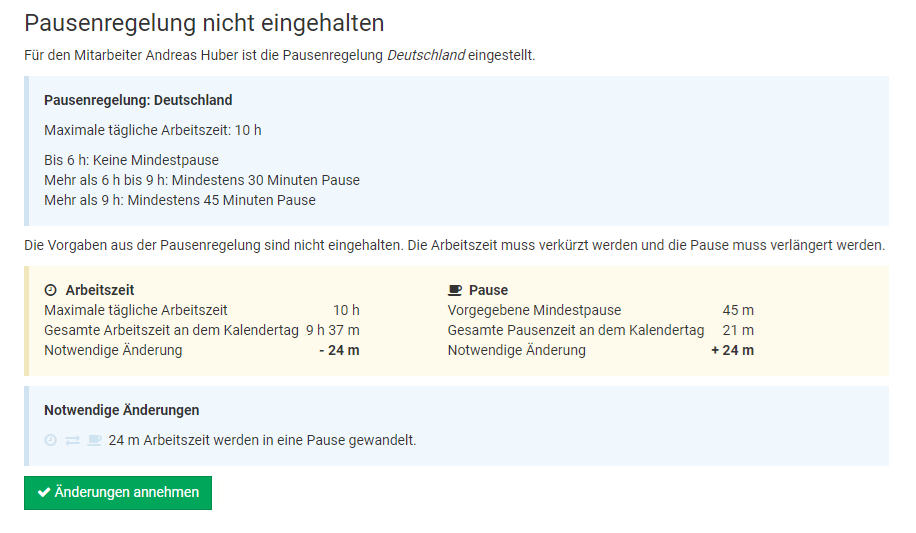Click the bold + 24 m Pause change
This screenshot has height=533, width=916.
click(732, 350)
